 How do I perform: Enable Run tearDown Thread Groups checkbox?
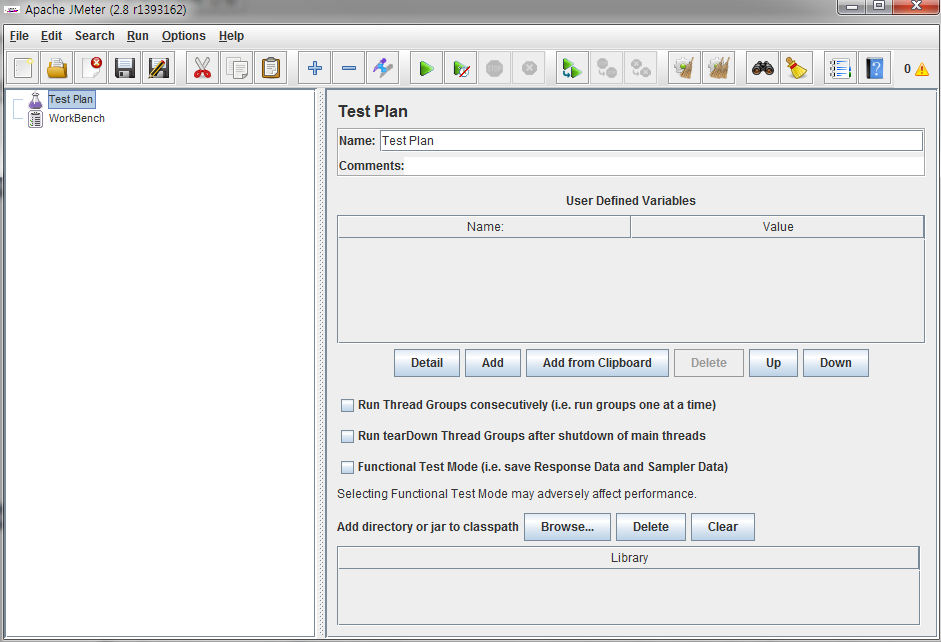click(347, 436)
